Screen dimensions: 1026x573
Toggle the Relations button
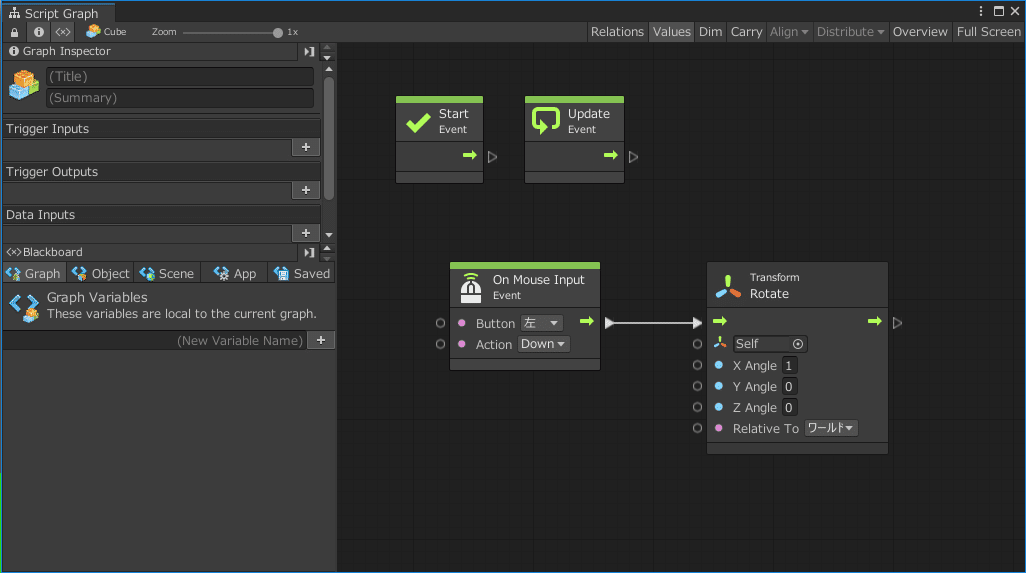click(617, 31)
